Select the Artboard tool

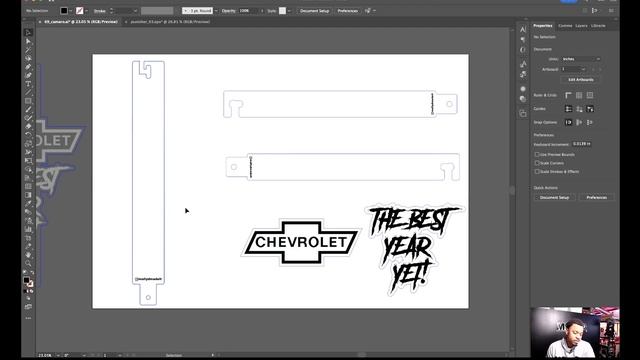[x=28, y=238]
